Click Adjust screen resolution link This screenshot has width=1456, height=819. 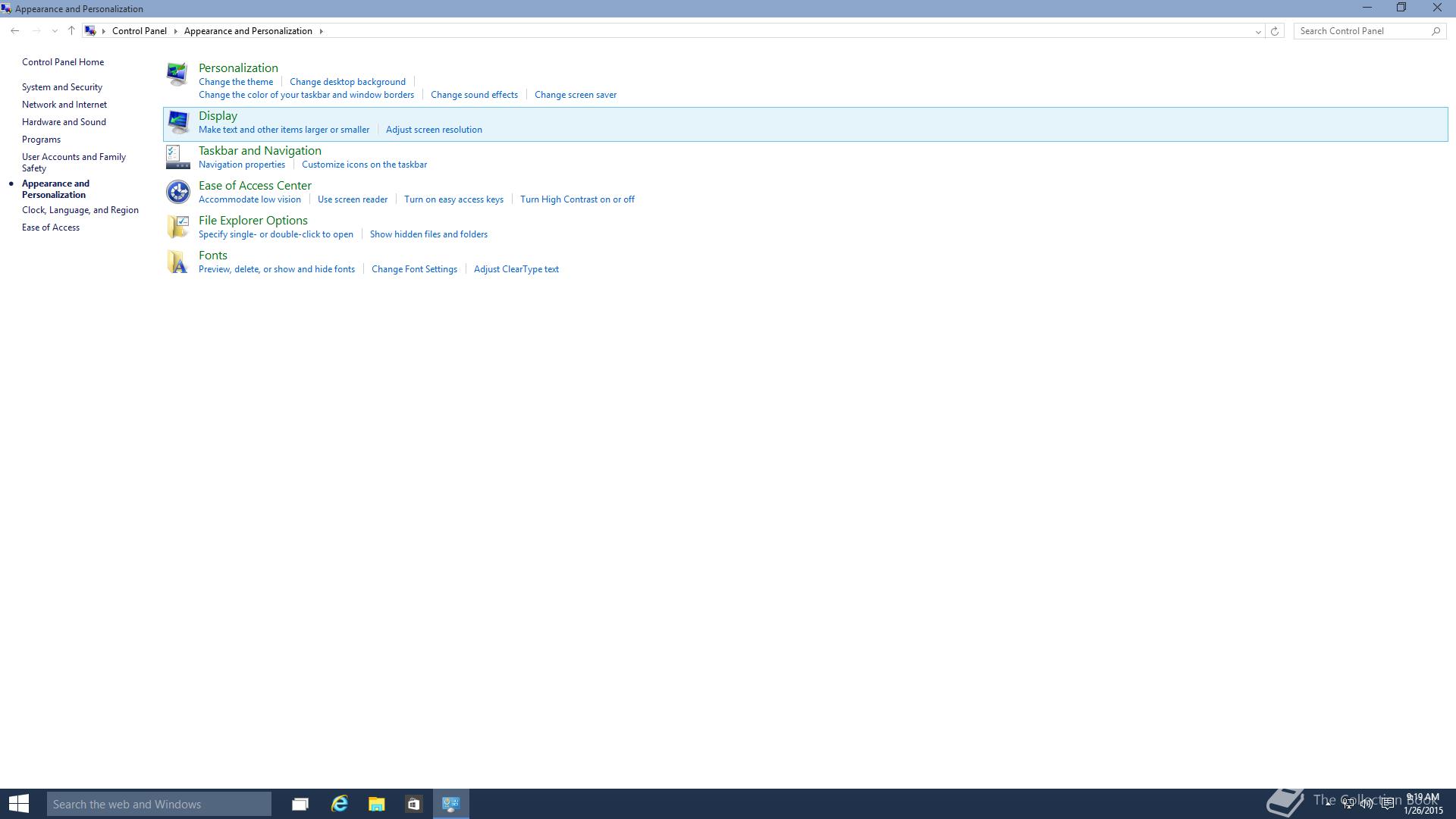[434, 130]
